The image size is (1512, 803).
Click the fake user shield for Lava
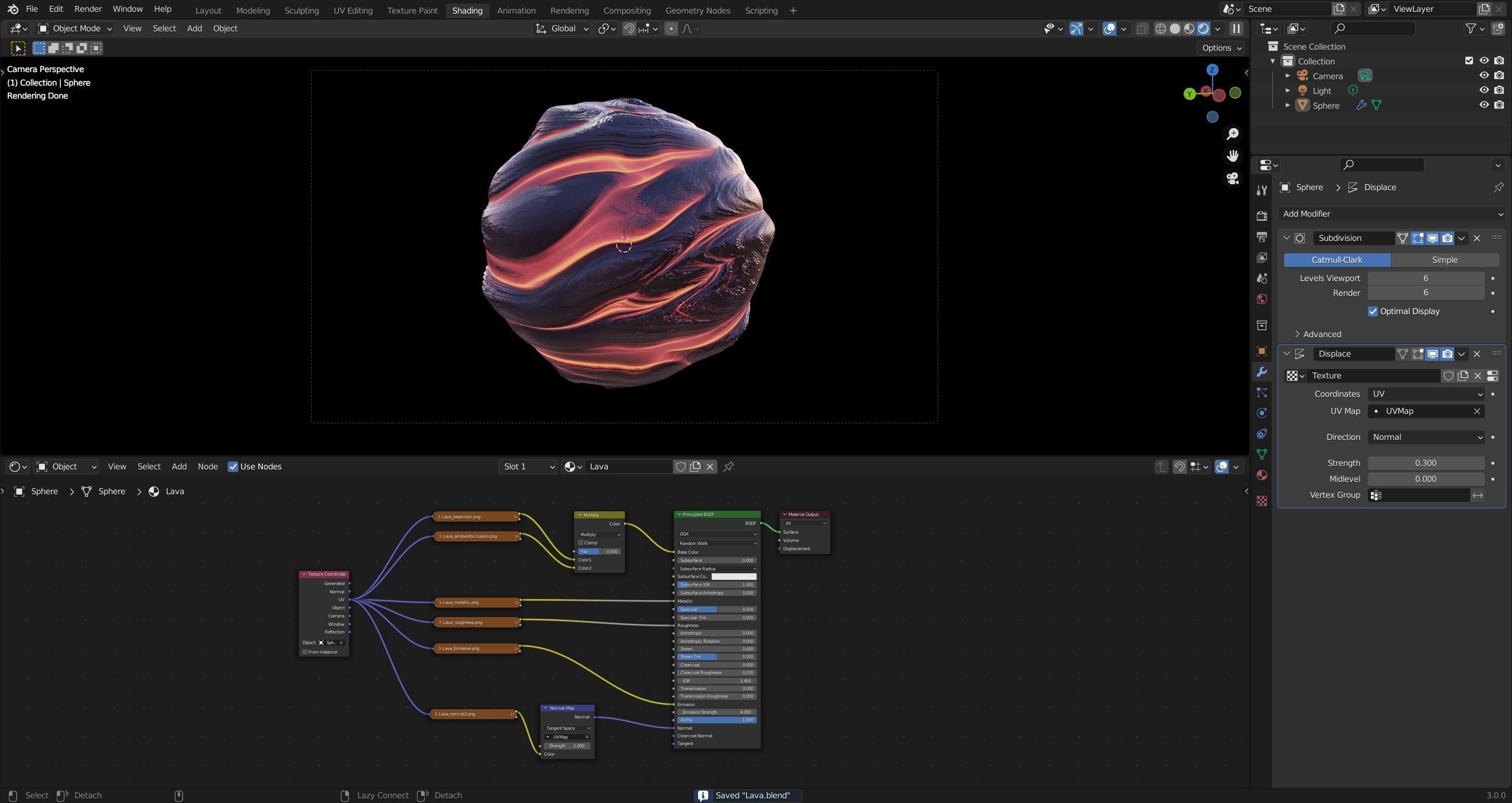click(680, 466)
